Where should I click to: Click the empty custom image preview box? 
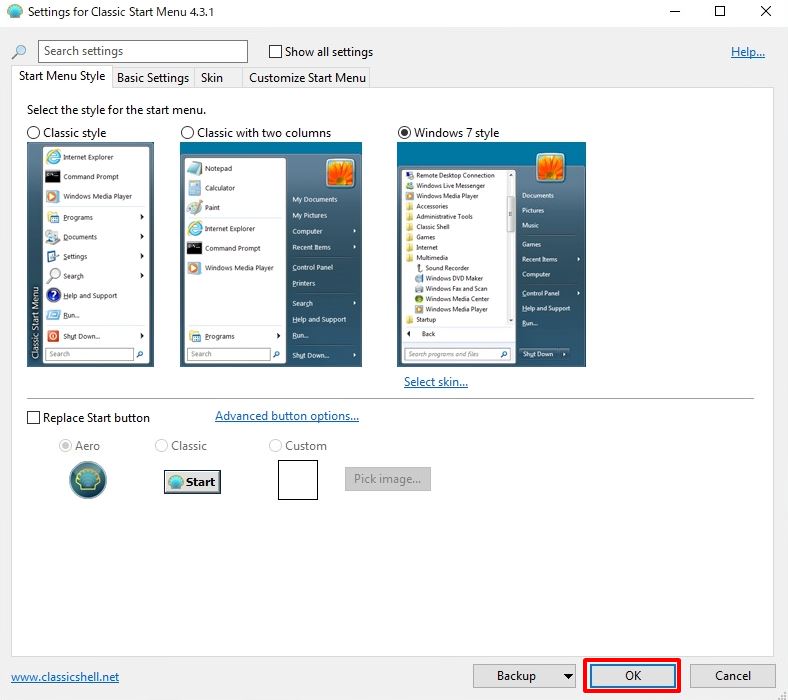(x=298, y=480)
